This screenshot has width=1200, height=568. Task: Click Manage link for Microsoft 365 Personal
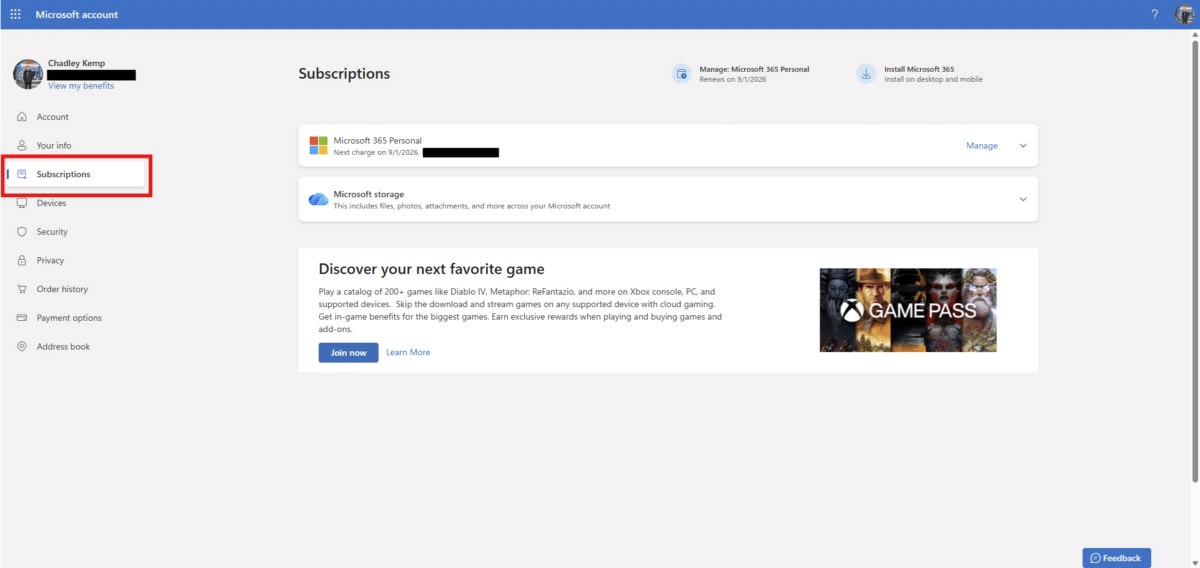click(982, 146)
